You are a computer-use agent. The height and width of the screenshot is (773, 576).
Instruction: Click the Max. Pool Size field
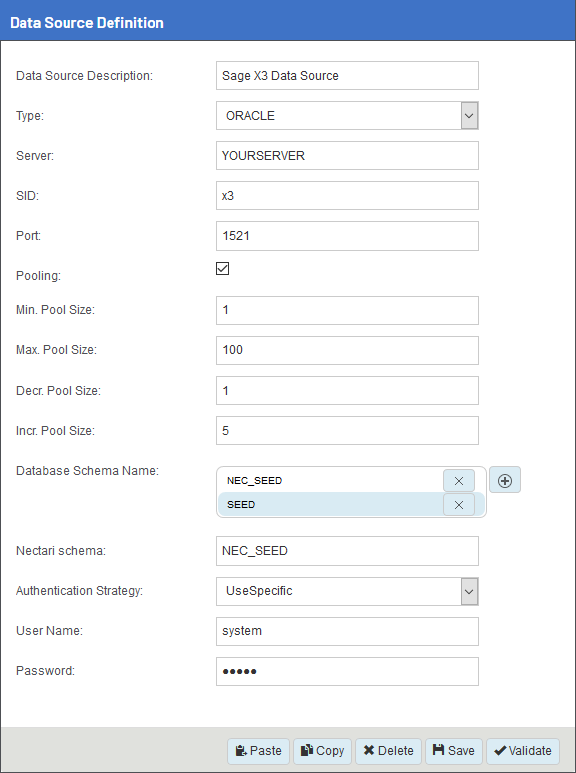coord(347,350)
